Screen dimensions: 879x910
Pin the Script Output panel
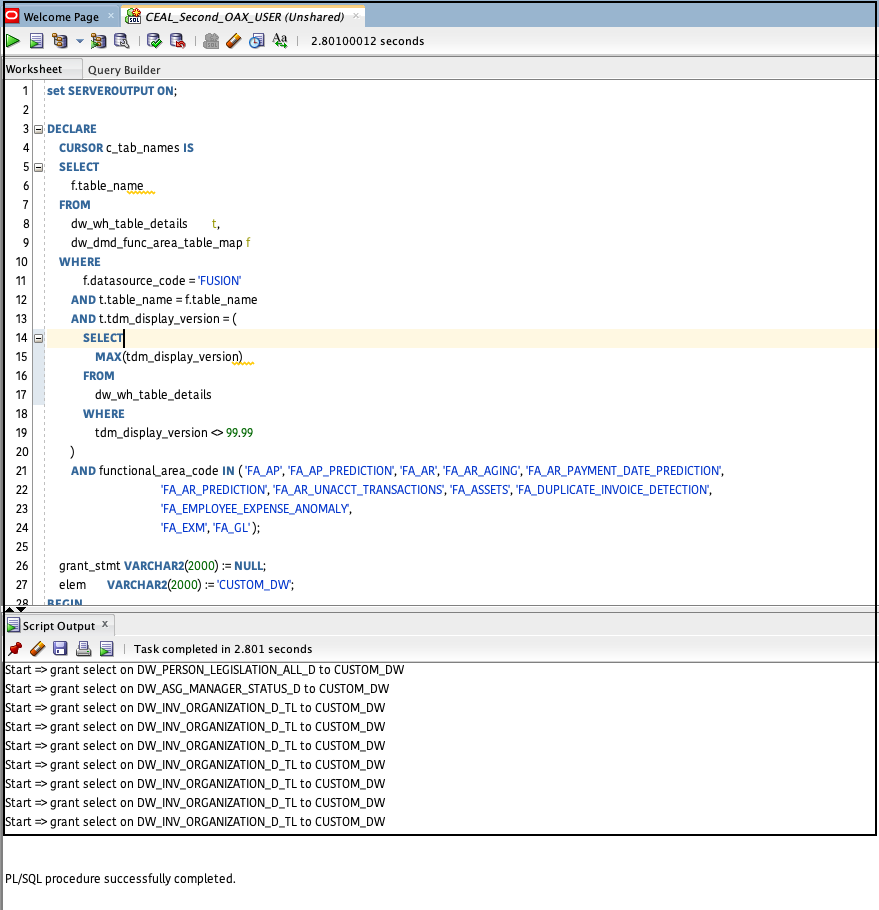[14, 649]
